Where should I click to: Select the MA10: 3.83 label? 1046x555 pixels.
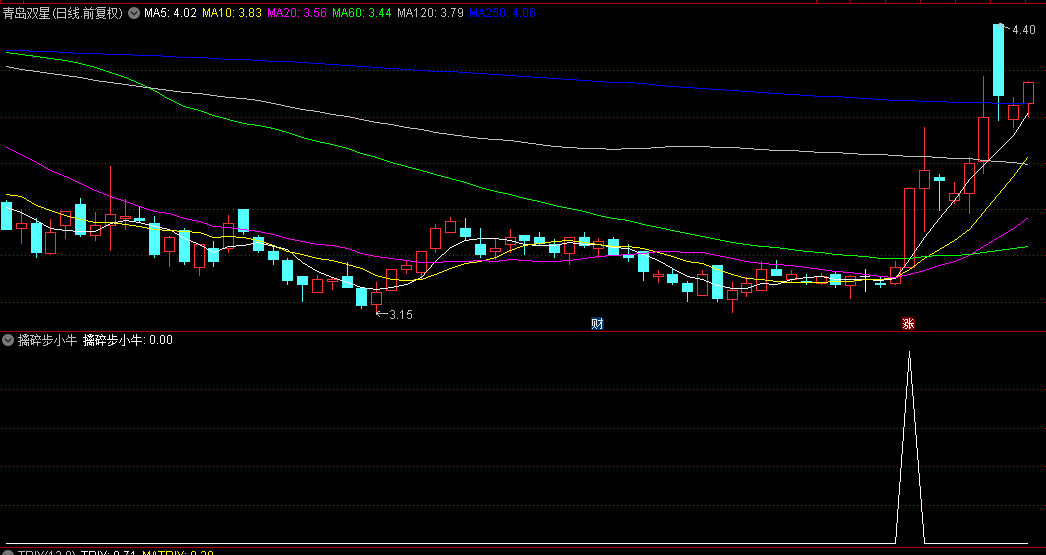pos(231,13)
